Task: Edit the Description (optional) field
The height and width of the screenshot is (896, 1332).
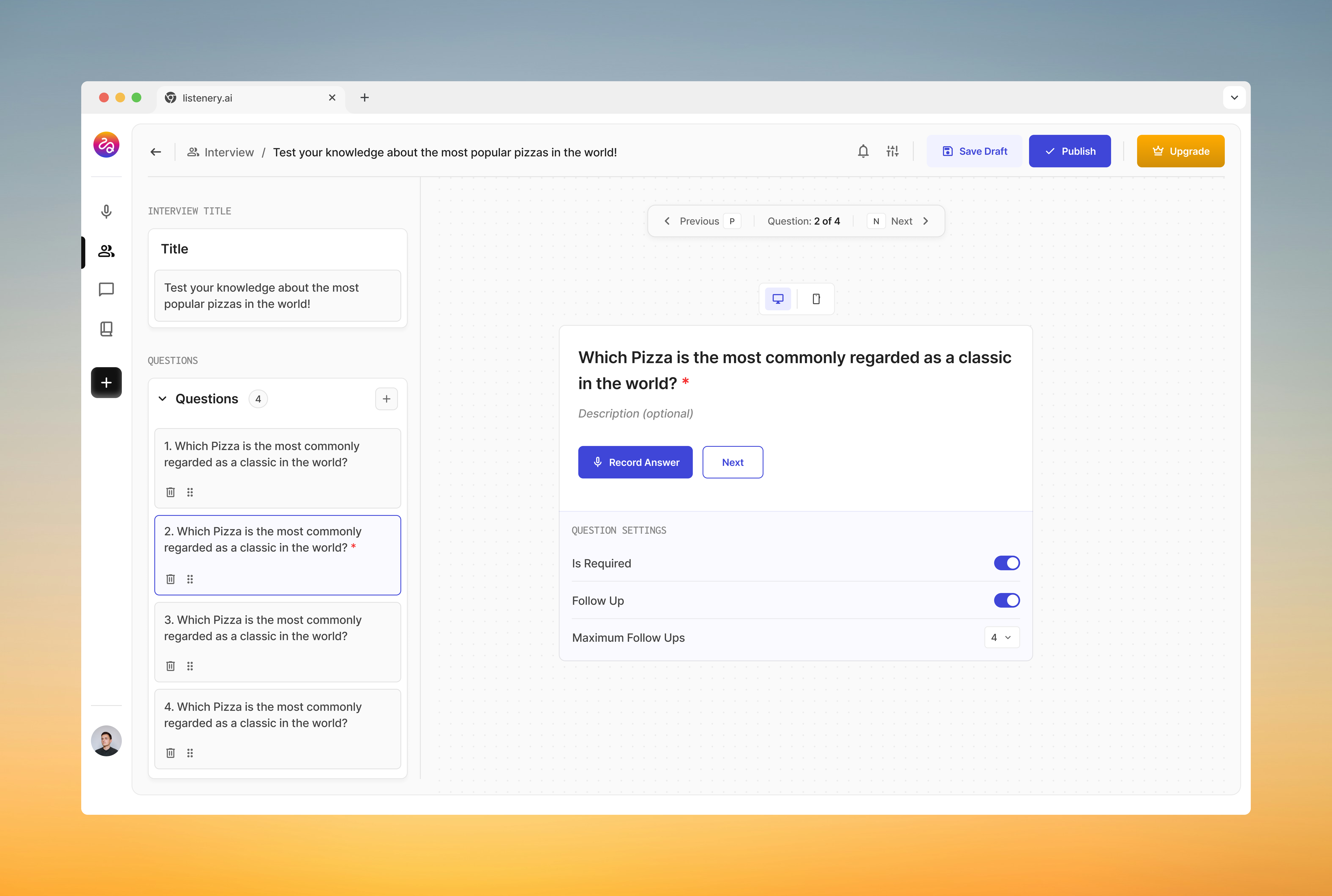Action: (x=636, y=414)
